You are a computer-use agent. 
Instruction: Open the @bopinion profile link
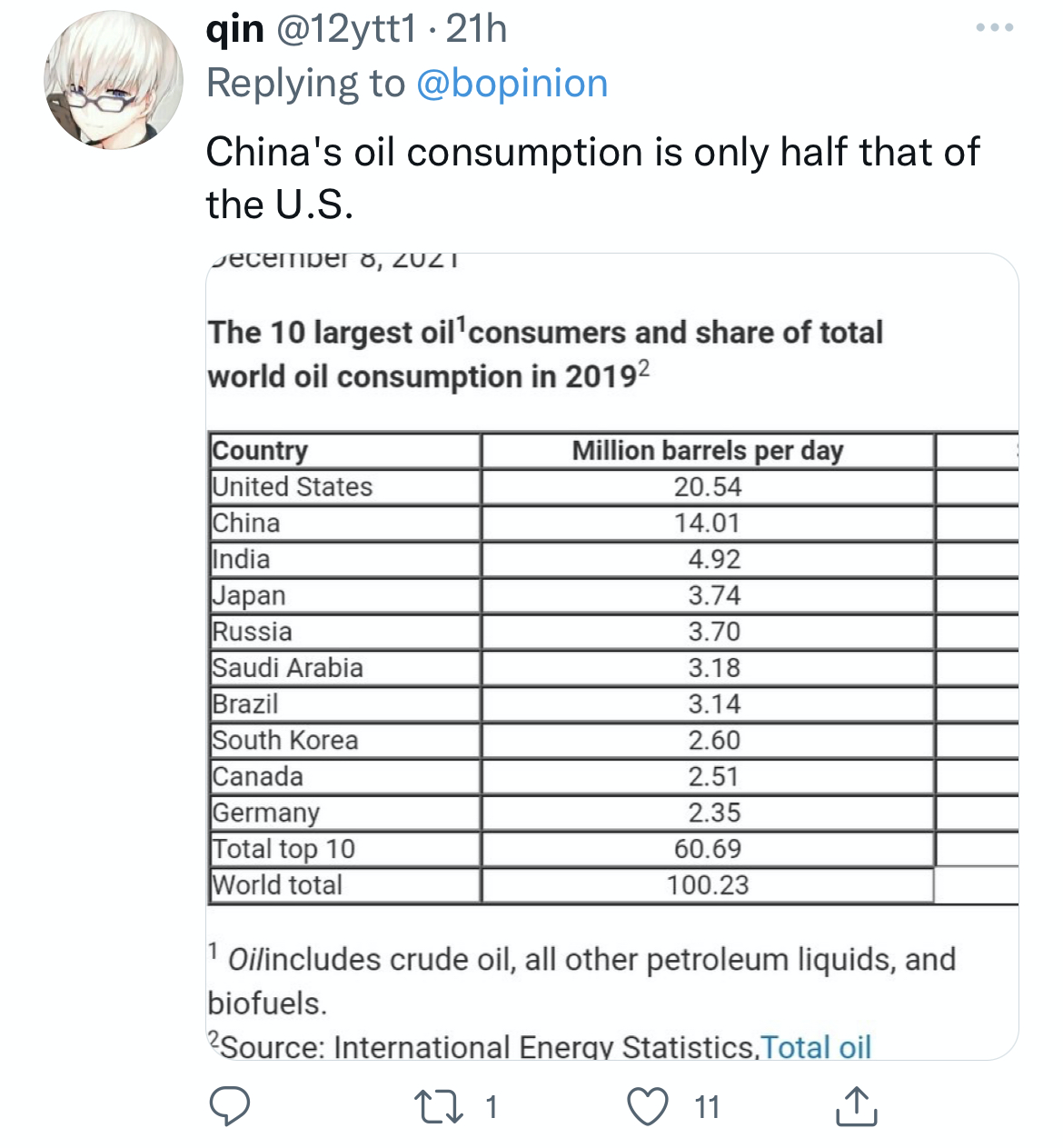click(512, 84)
